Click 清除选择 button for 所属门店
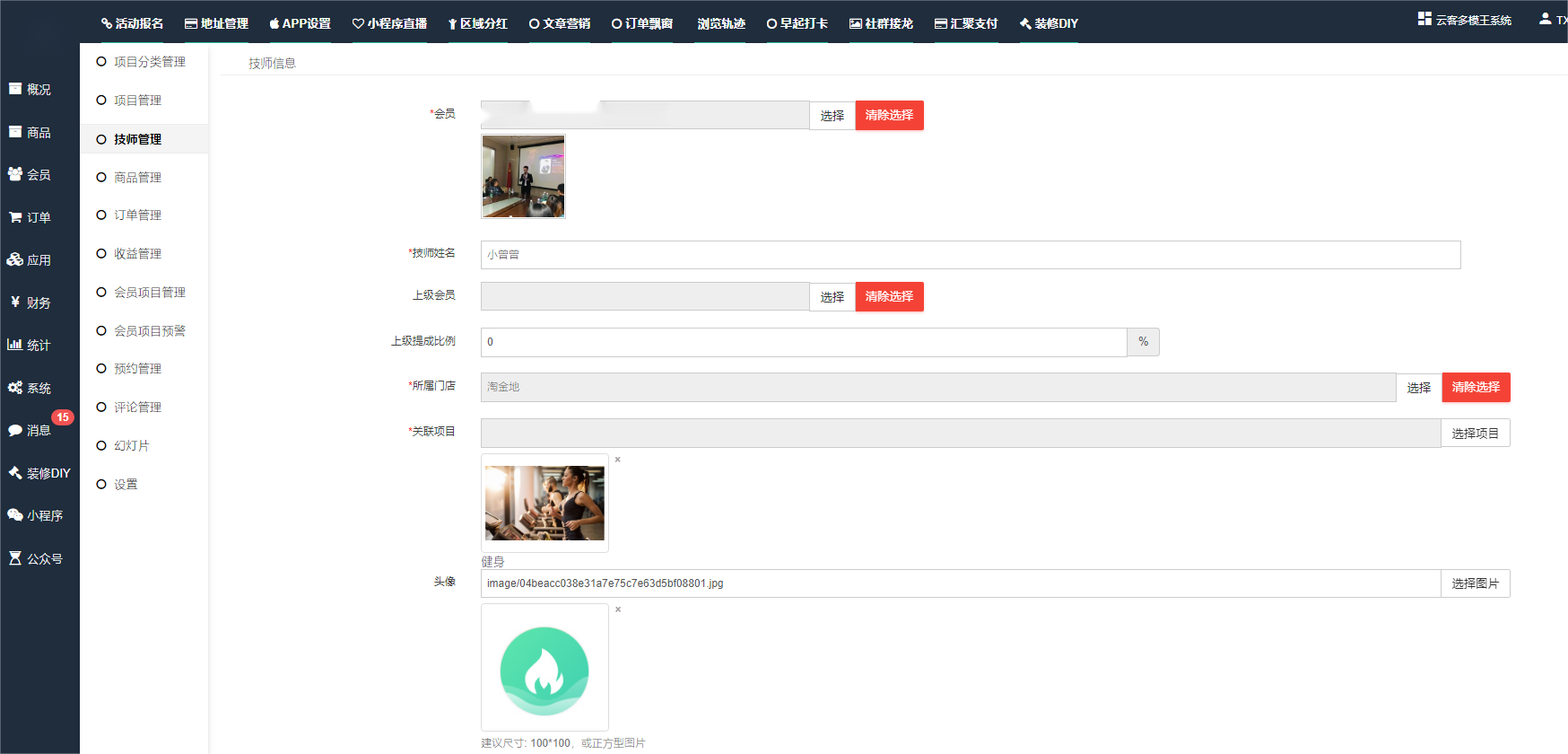The width and height of the screenshot is (1568, 754). point(1476,388)
